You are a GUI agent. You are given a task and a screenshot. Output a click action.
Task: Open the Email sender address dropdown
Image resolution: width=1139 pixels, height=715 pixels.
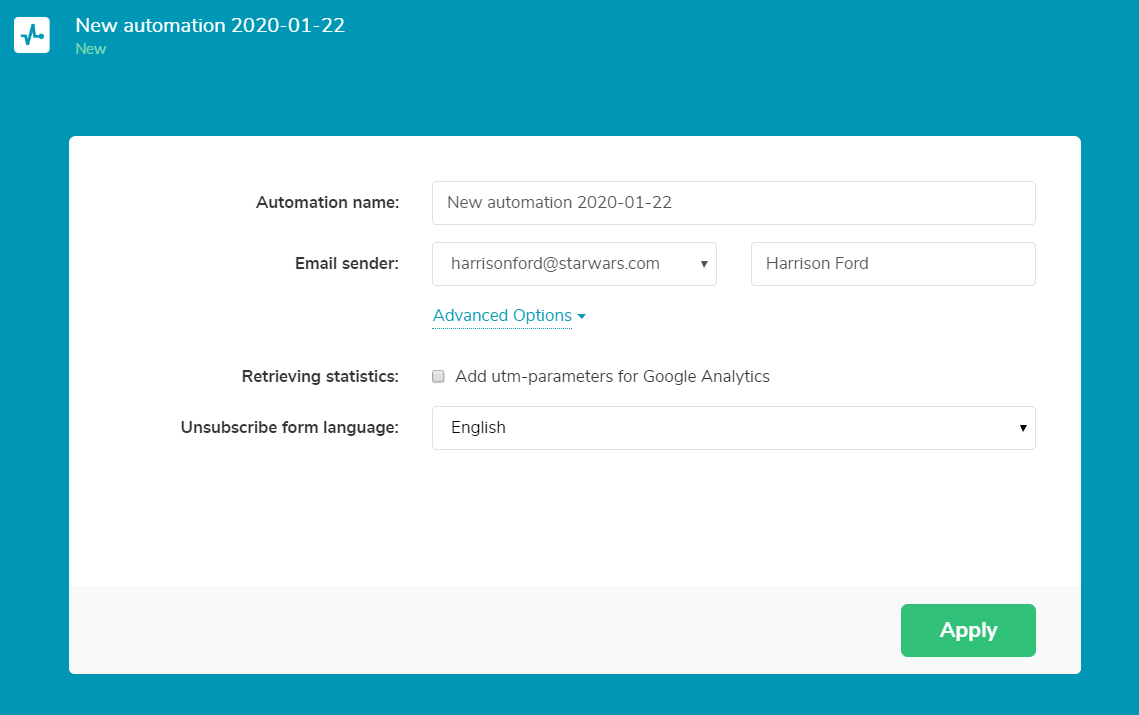[574, 264]
